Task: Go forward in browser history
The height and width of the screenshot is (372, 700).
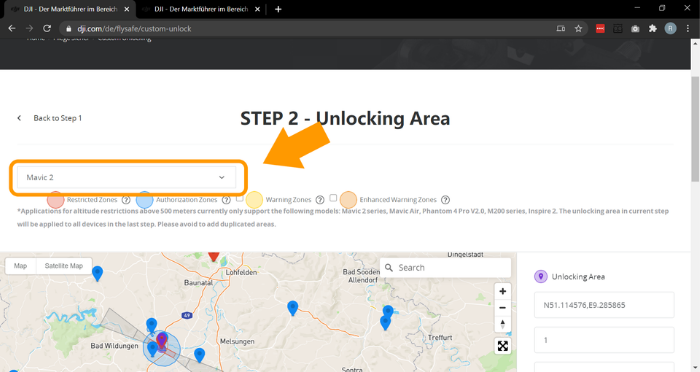Action: pos(29,29)
